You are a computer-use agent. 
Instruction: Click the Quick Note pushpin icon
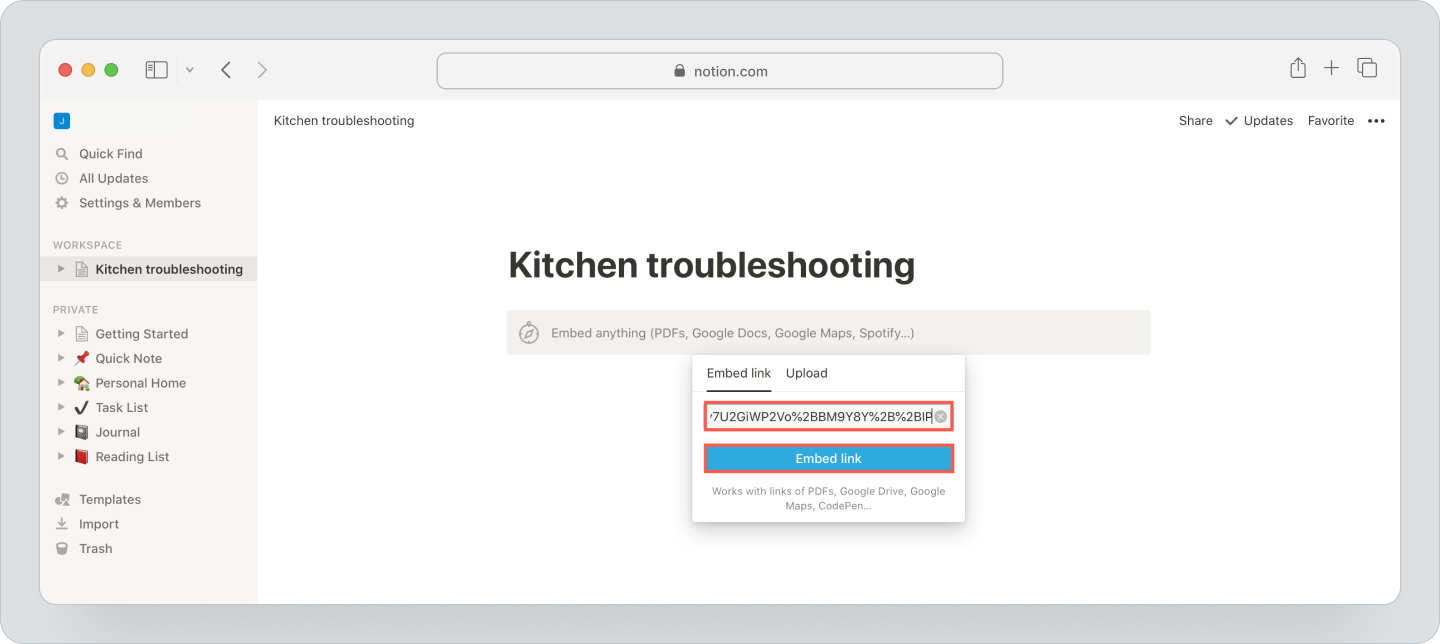80,357
